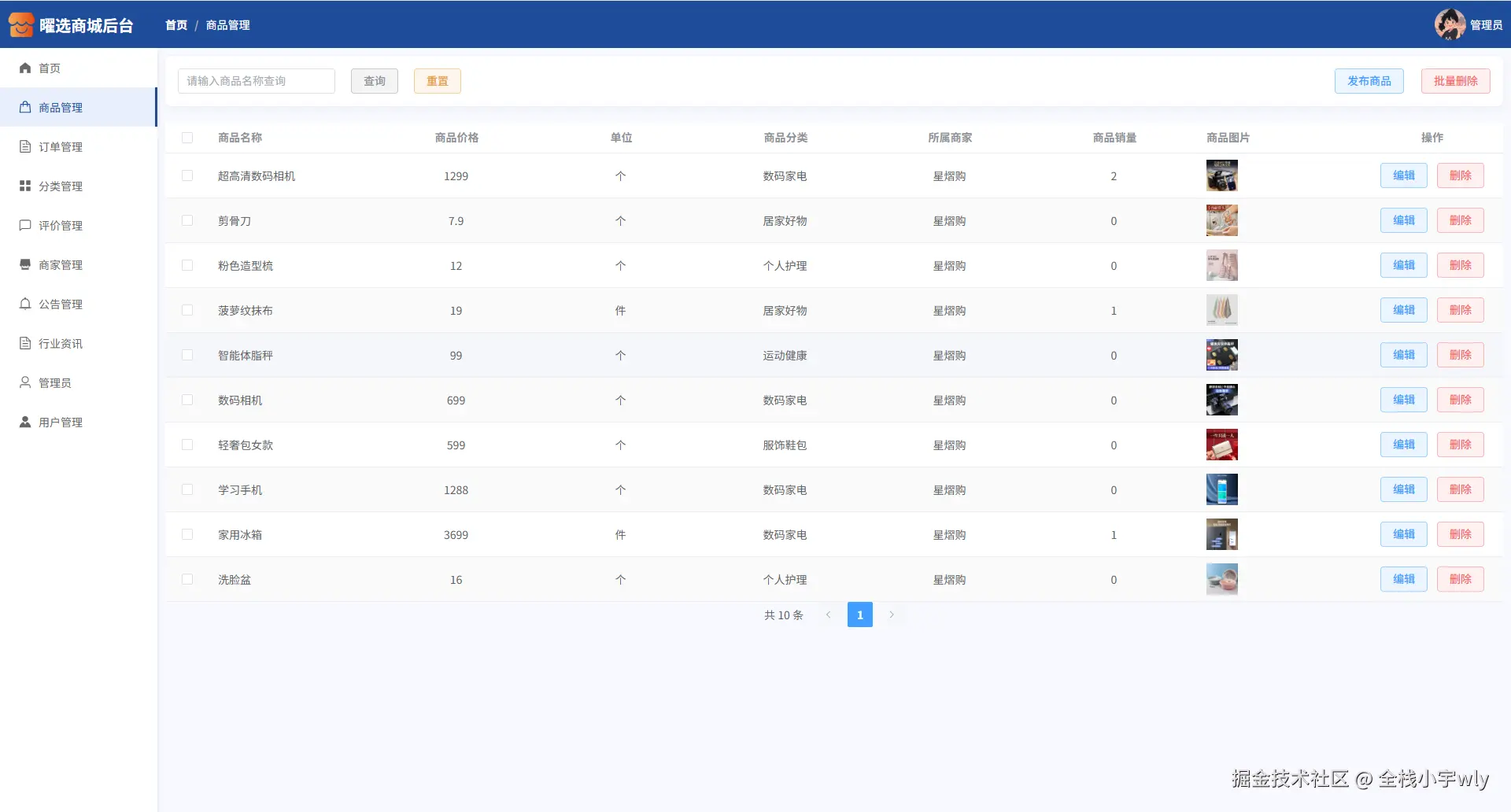This screenshot has height=812, width=1511.
Task: Tick the 洗脸盆 row checkbox
Action: (187, 579)
